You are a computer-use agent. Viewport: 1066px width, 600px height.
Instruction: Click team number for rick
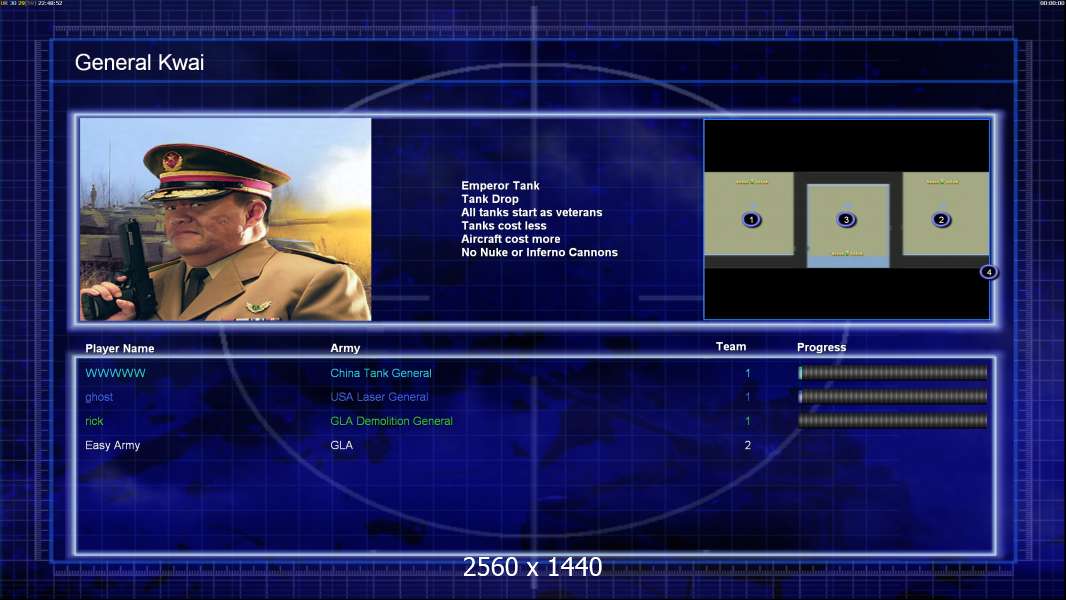coord(748,421)
